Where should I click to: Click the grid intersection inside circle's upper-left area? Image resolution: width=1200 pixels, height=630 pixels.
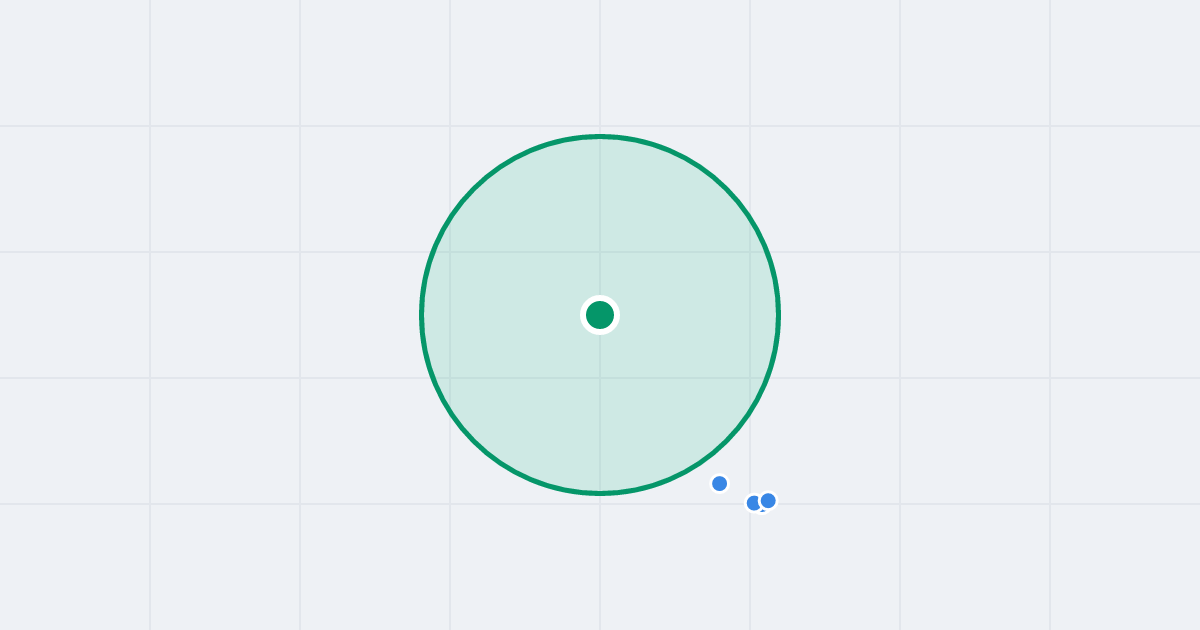pyautogui.click(x=450, y=252)
